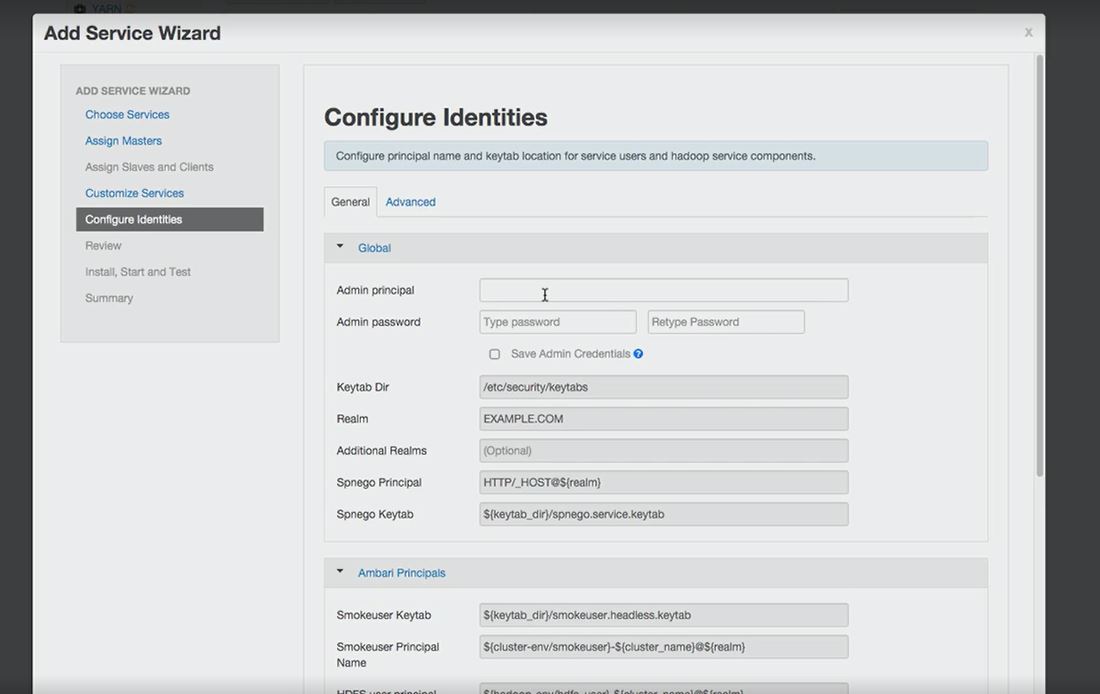The image size is (1100, 694).
Task: Click the Retype Password field
Action: pyautogui.click(x=725, y=321)
